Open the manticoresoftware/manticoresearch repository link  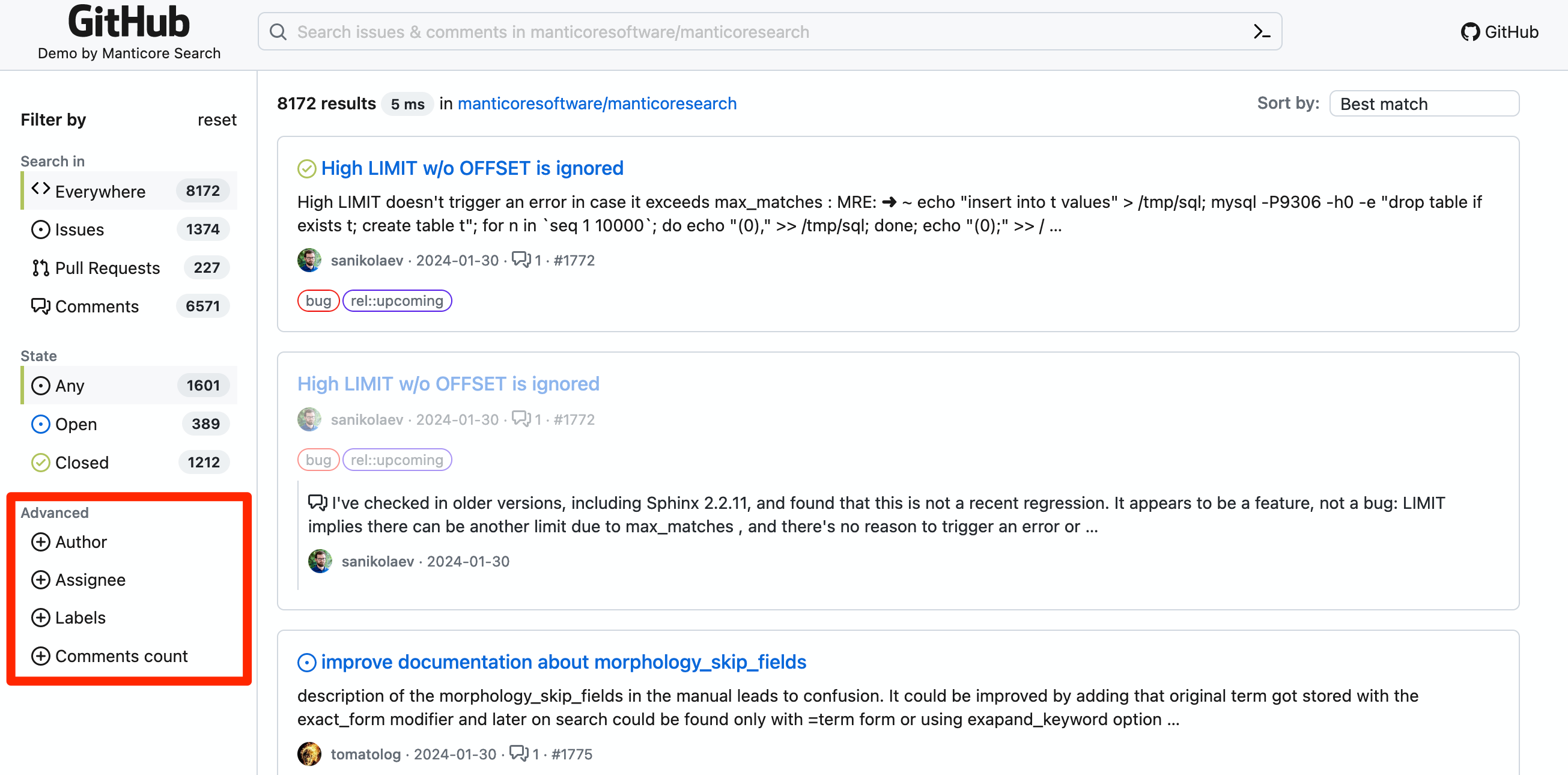point(597,103)
